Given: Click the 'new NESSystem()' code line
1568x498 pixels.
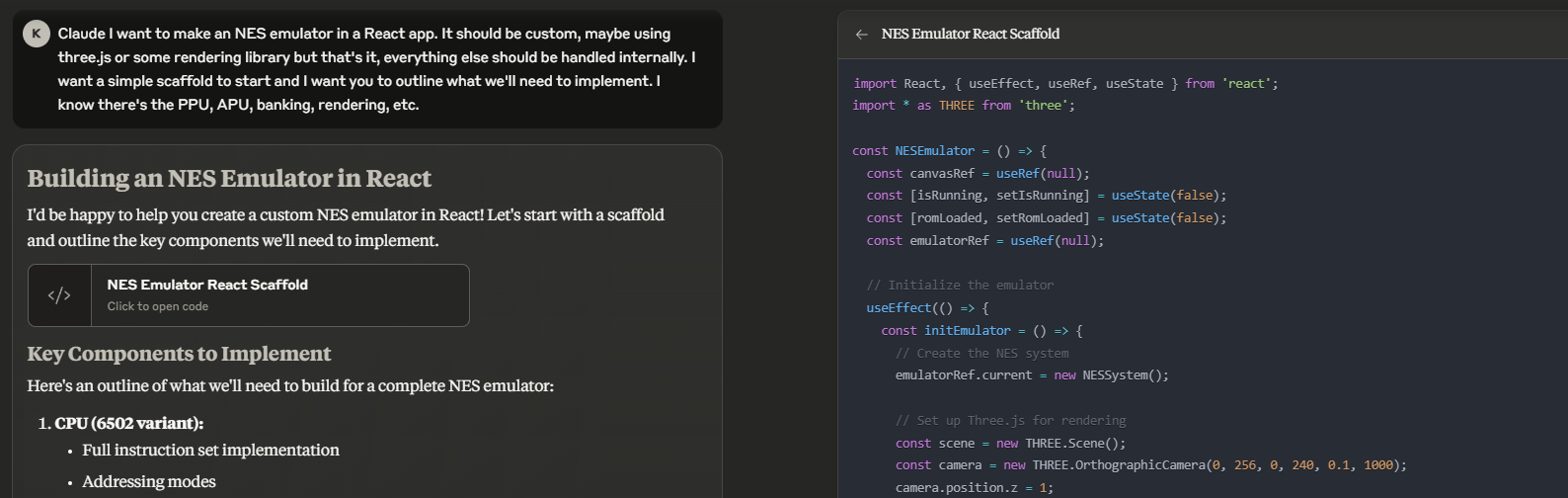Looking at the screenshot, I should [1032, 375].
